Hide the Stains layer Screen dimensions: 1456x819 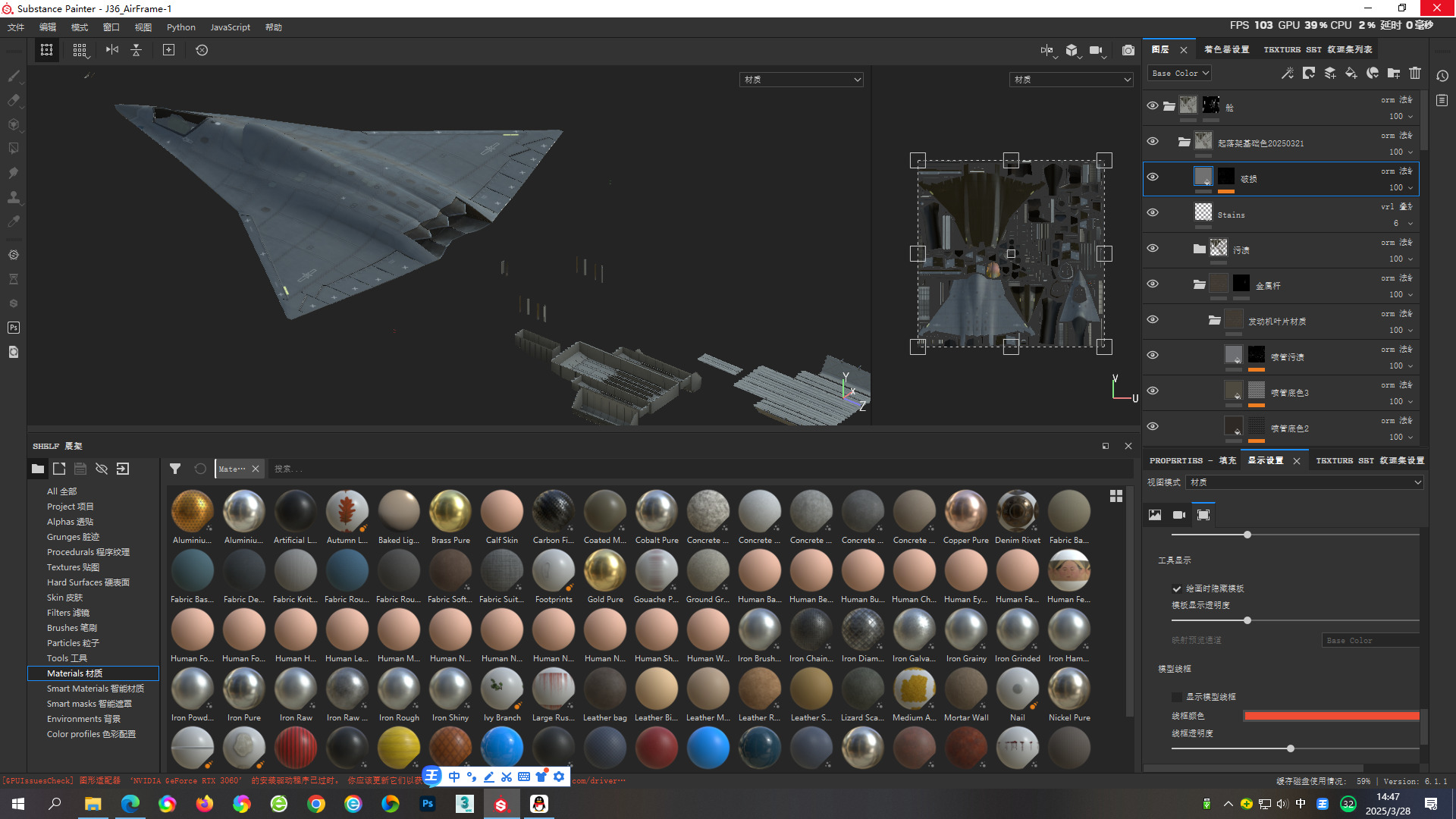coord(1153,212)
